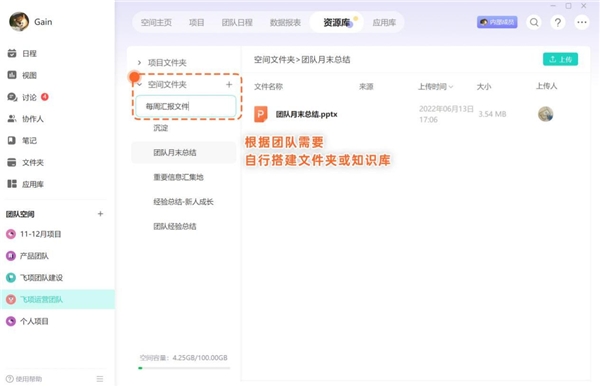This screenshot has width=600, height=387.
Task: Click the 使用帮助 link text
Action: coord(29,379)
